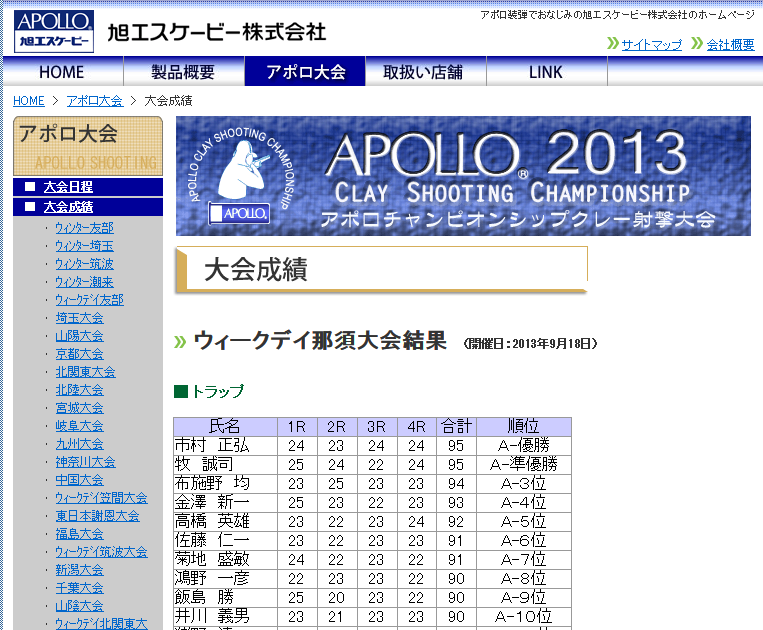Open the 製品概要 navigation tab
The width and height of the screenshot is (763, 630).
coord(183,72)
